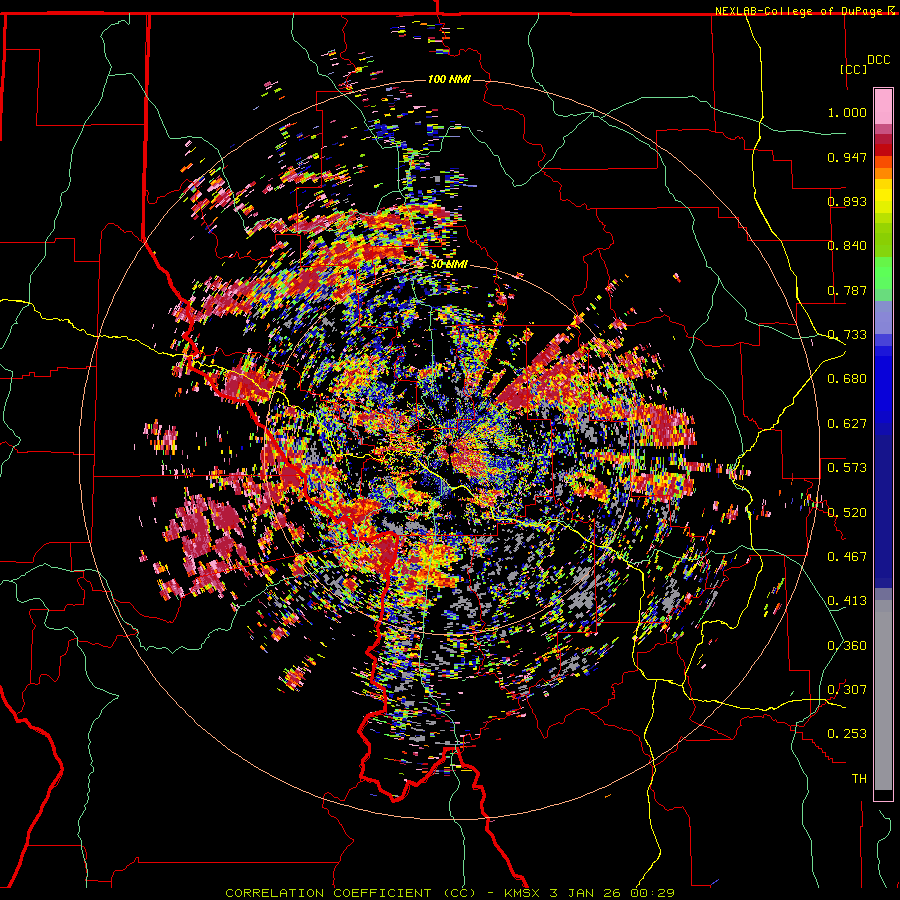This screenshot has width=900, height=900.
Task: Select the gray color bar segment
Action: [x=883, y=695]
